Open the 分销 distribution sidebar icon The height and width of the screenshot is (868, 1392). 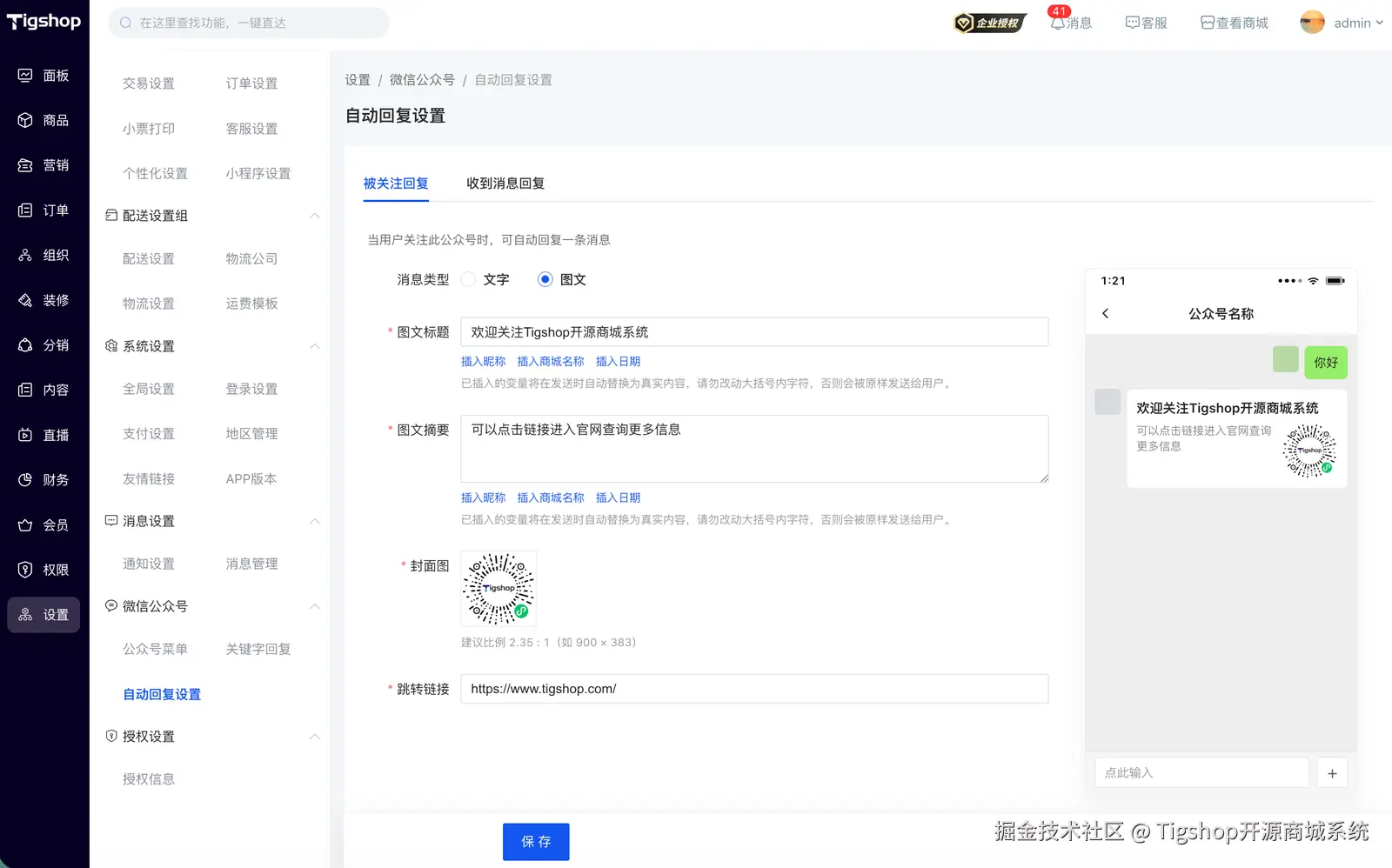coord(25,345)
